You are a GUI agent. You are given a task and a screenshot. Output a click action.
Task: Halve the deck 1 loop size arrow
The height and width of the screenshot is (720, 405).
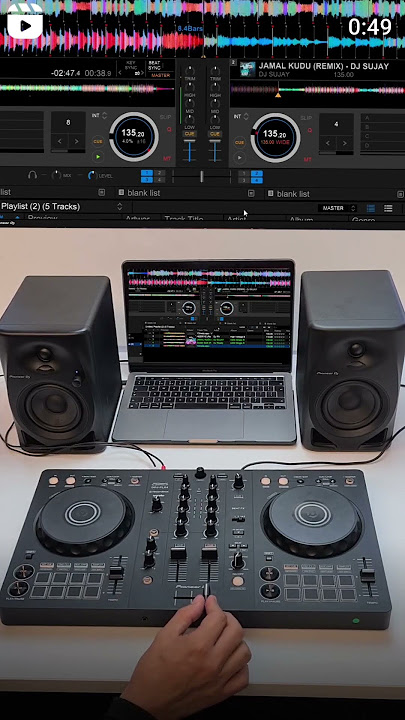tap(59, 142)
